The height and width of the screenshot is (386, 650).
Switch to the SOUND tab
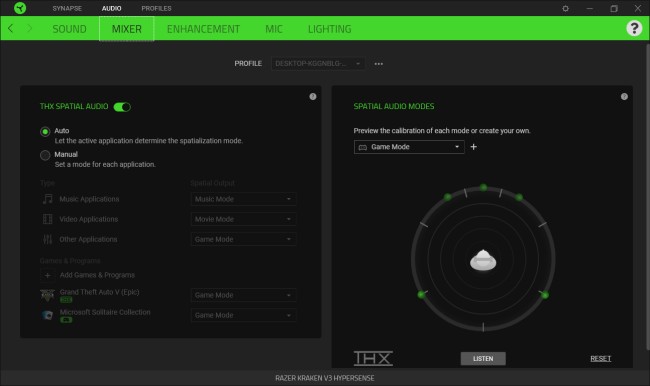pos(69,29)
